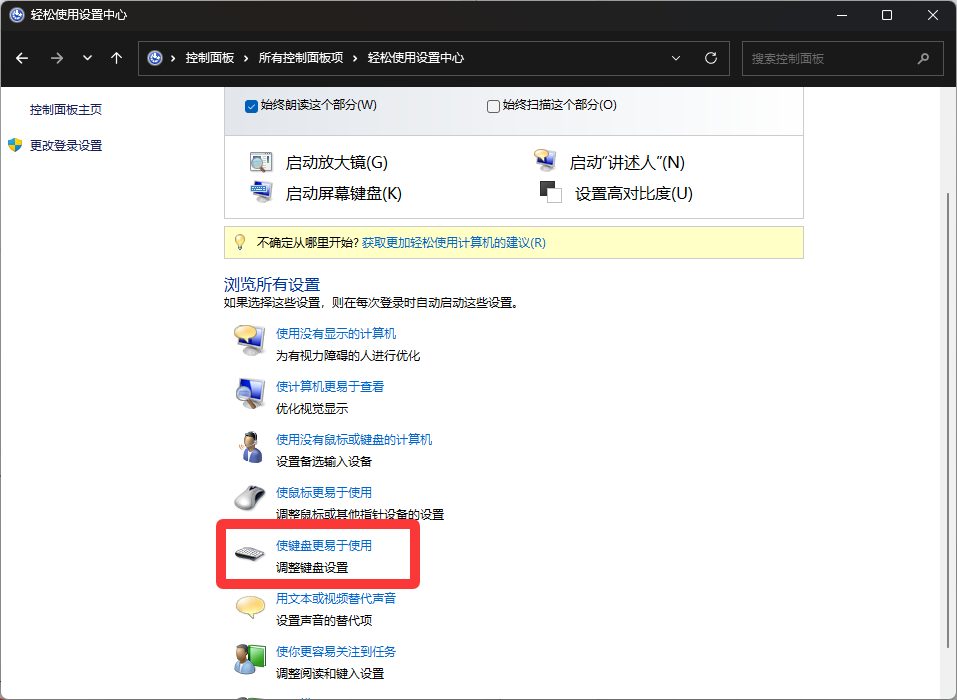Image resolution: width=957 pixels, height=700 pixels.
Task: Click the magnifier icon beside 启动放大镜
Action: pyautogui.click(x=261, y=162)
